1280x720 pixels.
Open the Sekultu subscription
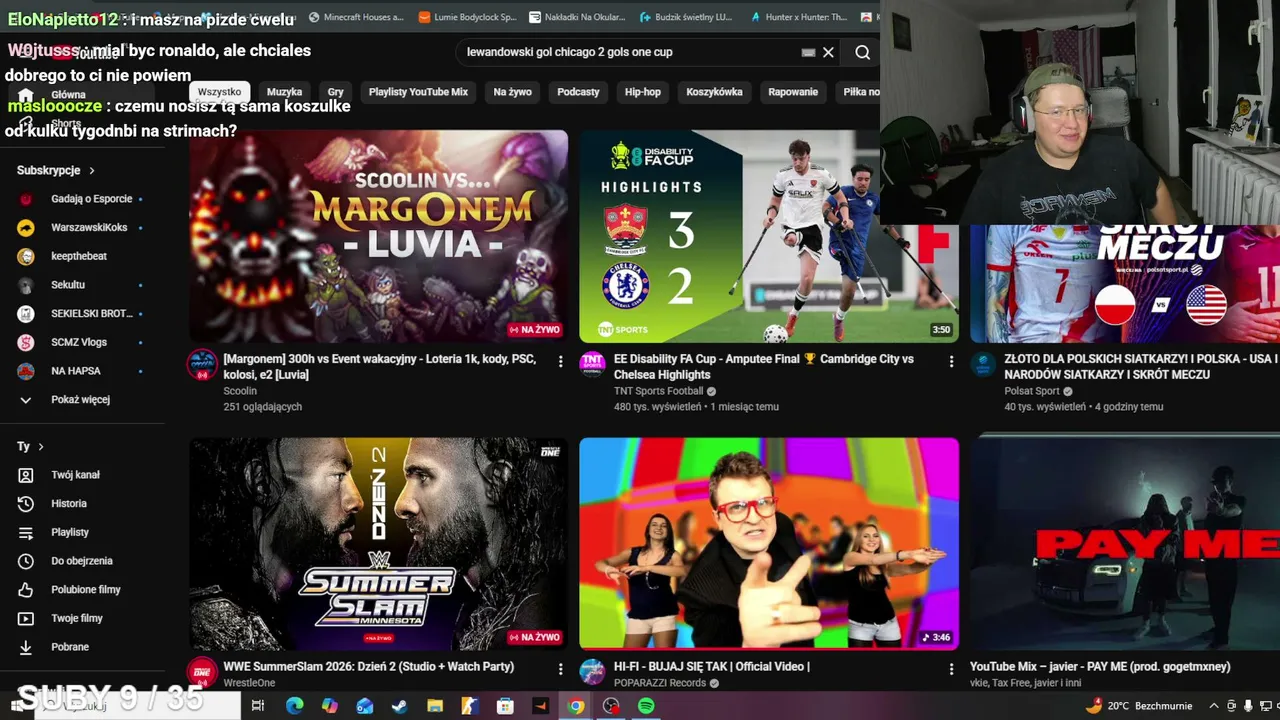point(68,285)
